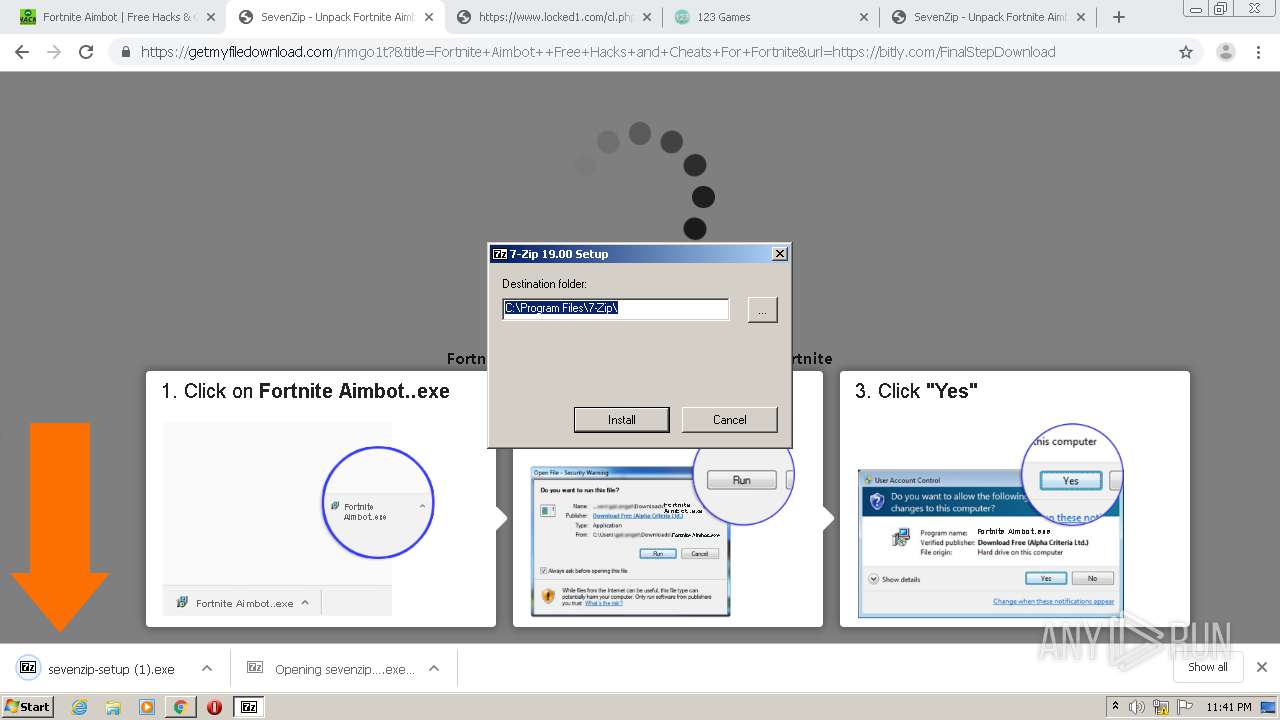Viewport: 1280px width, 720px height.
Task: Close the locked1.com tab
Action: pos(646,17)
